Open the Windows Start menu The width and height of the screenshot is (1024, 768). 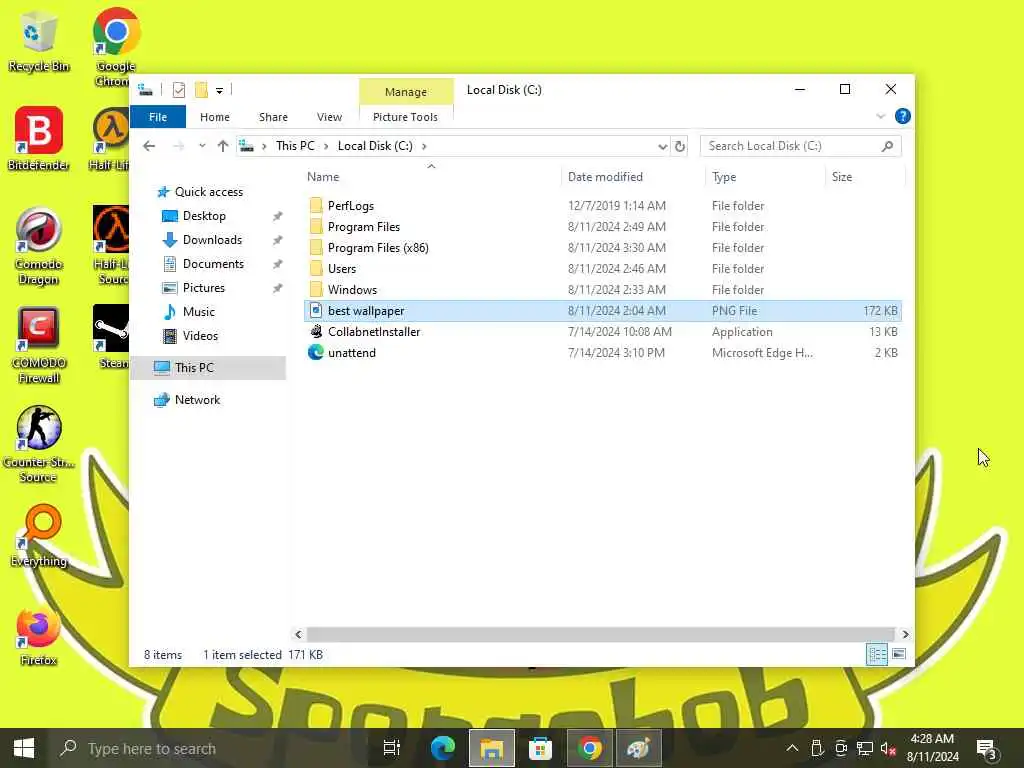click(24, 748)
